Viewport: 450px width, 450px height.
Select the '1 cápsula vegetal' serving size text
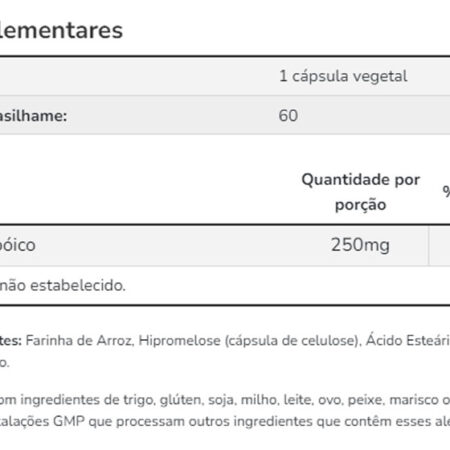click(343, 76)
